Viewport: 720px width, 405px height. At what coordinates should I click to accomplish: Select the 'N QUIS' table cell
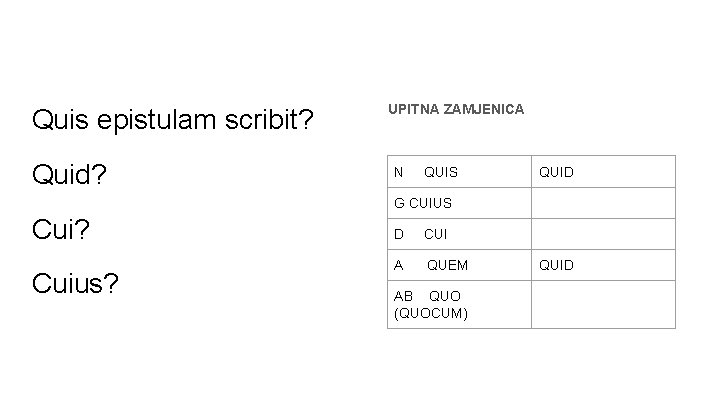[x=458, y=172]
